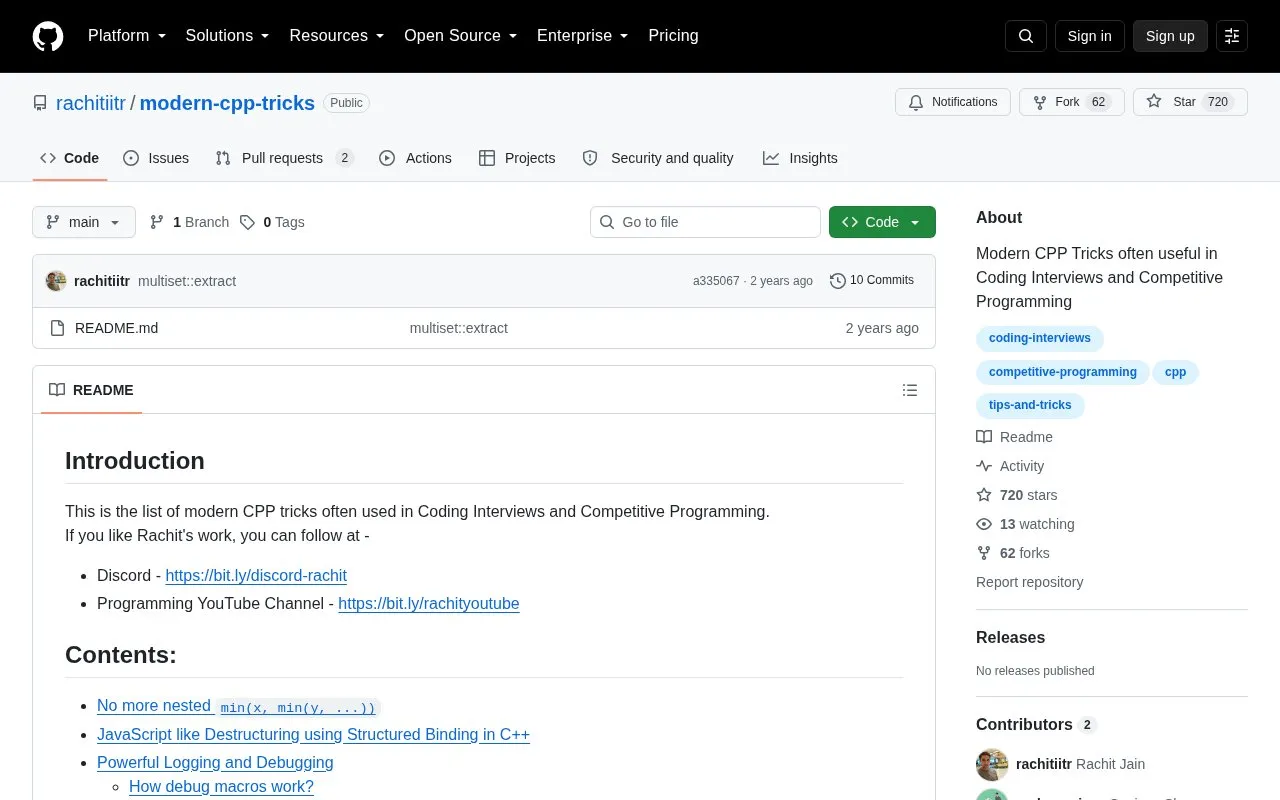Image resolution: width=1280 pixels, height=800 pixels.
Task: Open Activity link in About sidebar
Action: pos(1010,466)
